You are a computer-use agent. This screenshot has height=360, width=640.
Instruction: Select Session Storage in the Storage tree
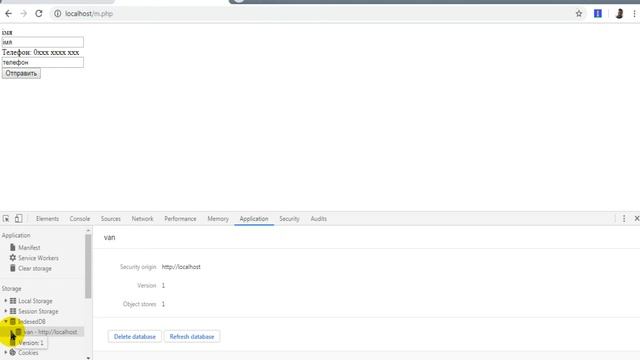38,311
